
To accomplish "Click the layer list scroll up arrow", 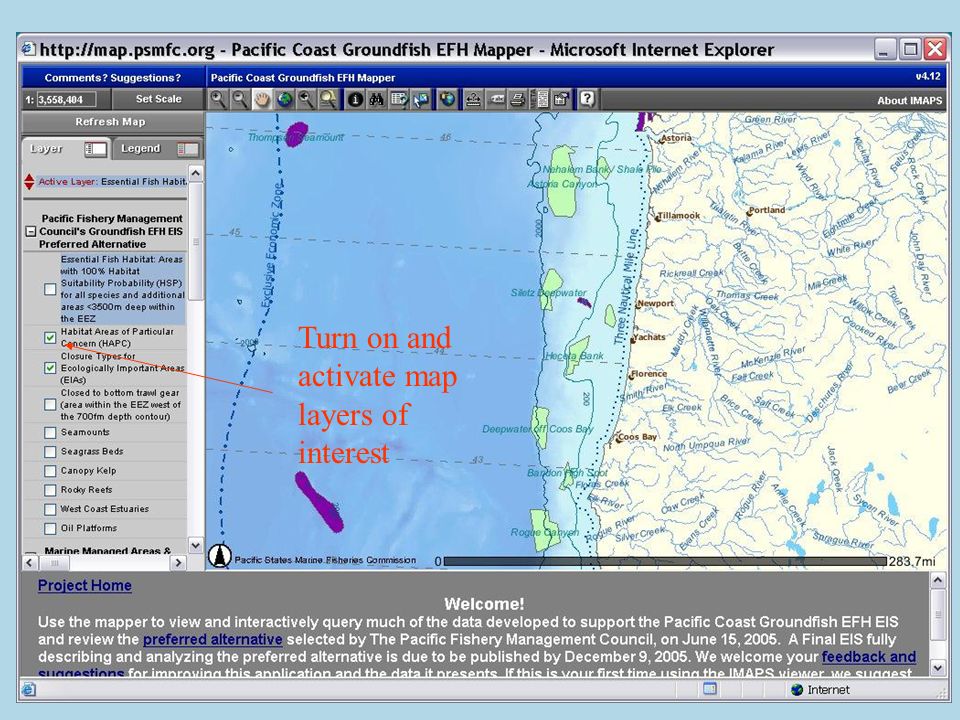I will [x=195, y=173].
